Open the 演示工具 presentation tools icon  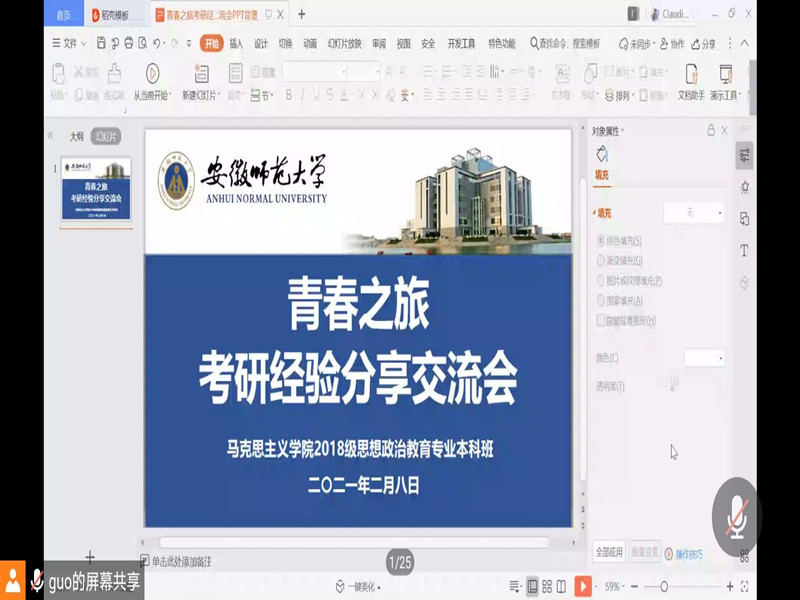[725, 73]
